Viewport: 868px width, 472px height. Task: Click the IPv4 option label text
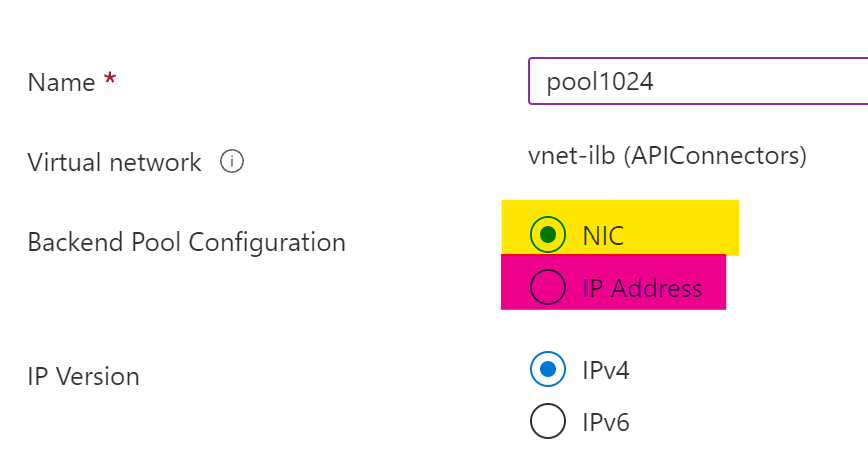point(606,371)
